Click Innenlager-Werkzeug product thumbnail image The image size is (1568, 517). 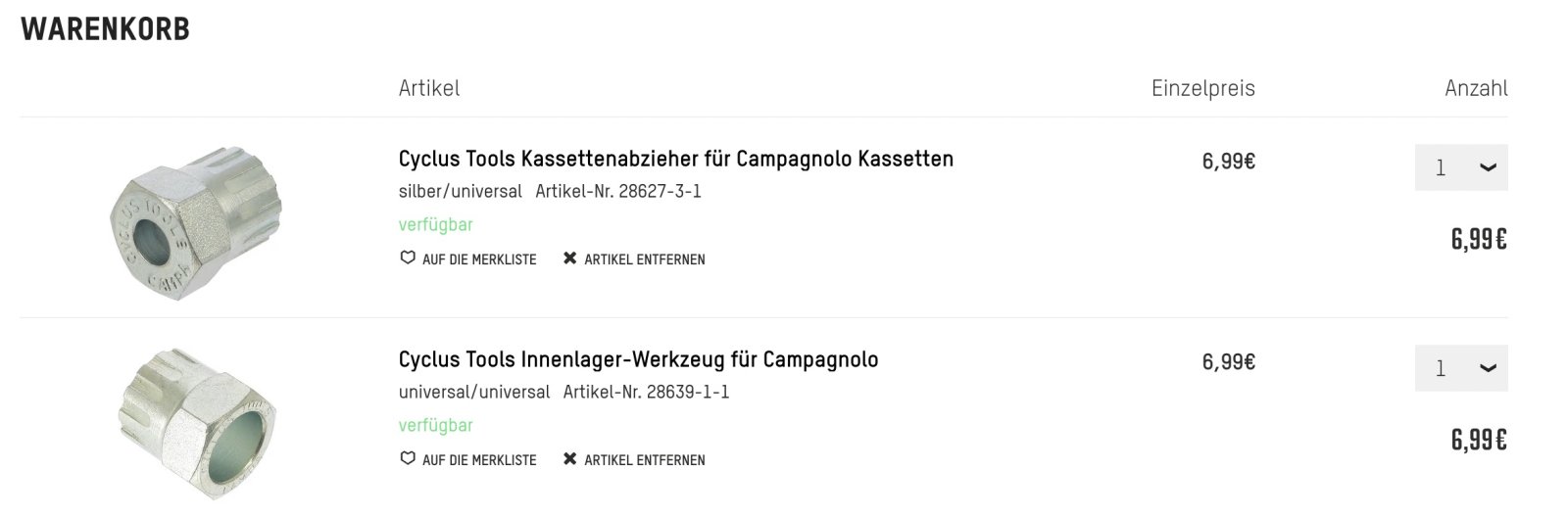point(196,423)
